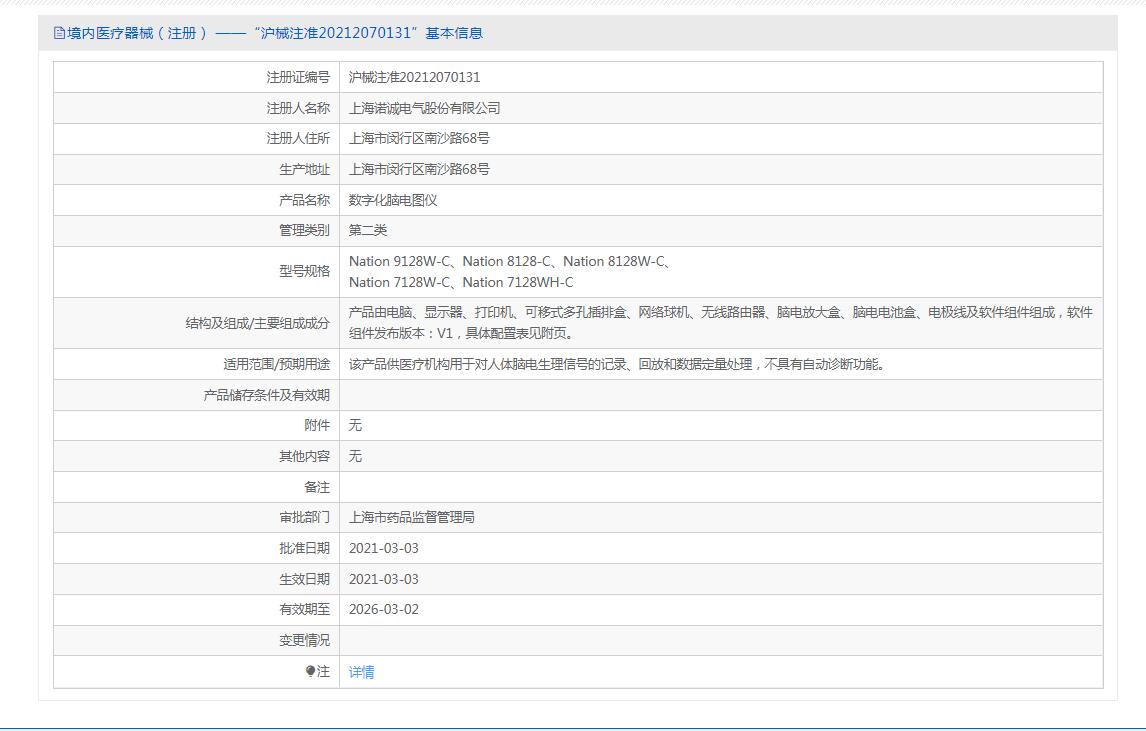Click the 结构及组成/主要组成成分 label
This screenshot has height=731, width=1146.
pos(257,323)
